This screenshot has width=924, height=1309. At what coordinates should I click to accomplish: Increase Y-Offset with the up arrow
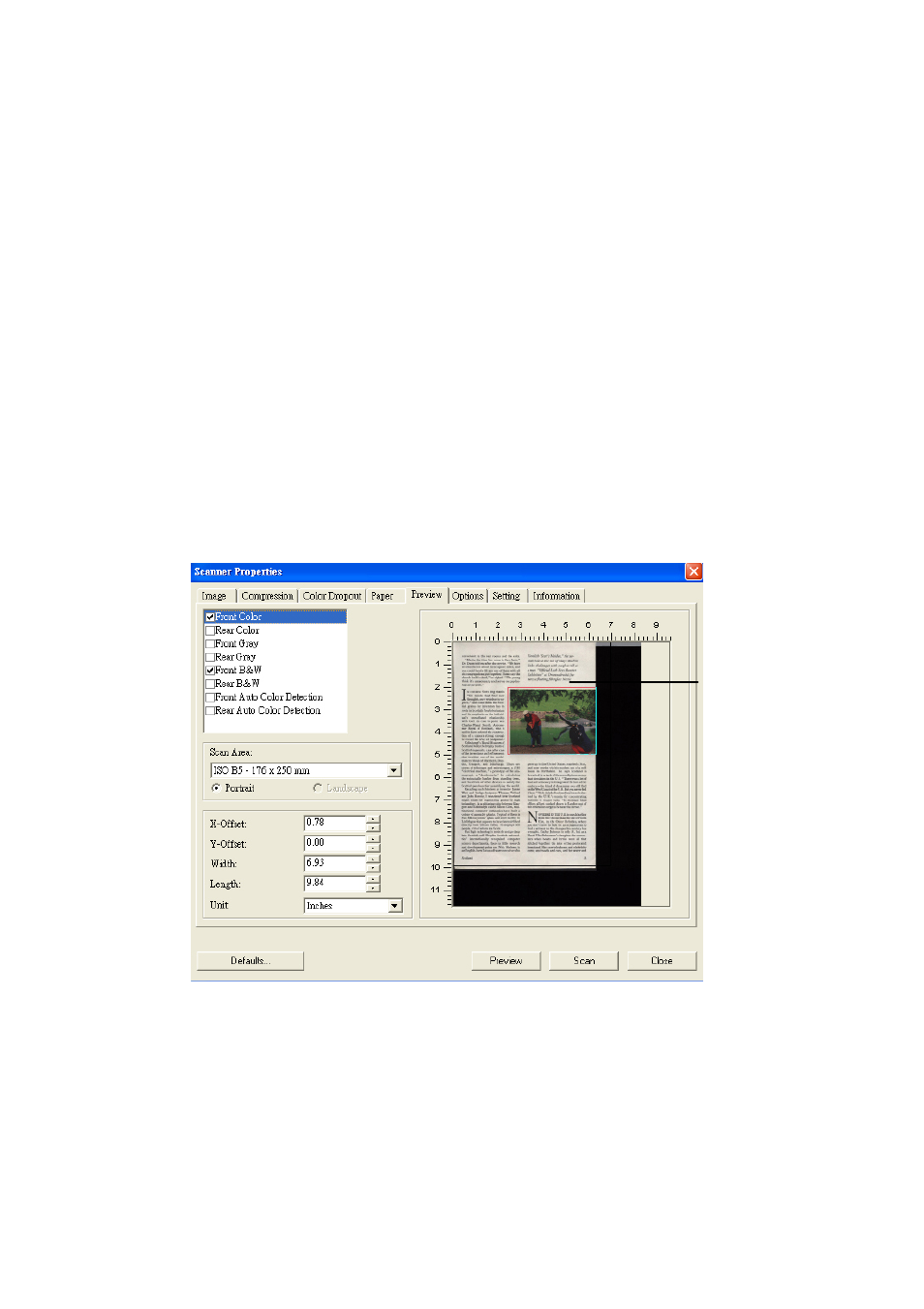click(374, 840)
